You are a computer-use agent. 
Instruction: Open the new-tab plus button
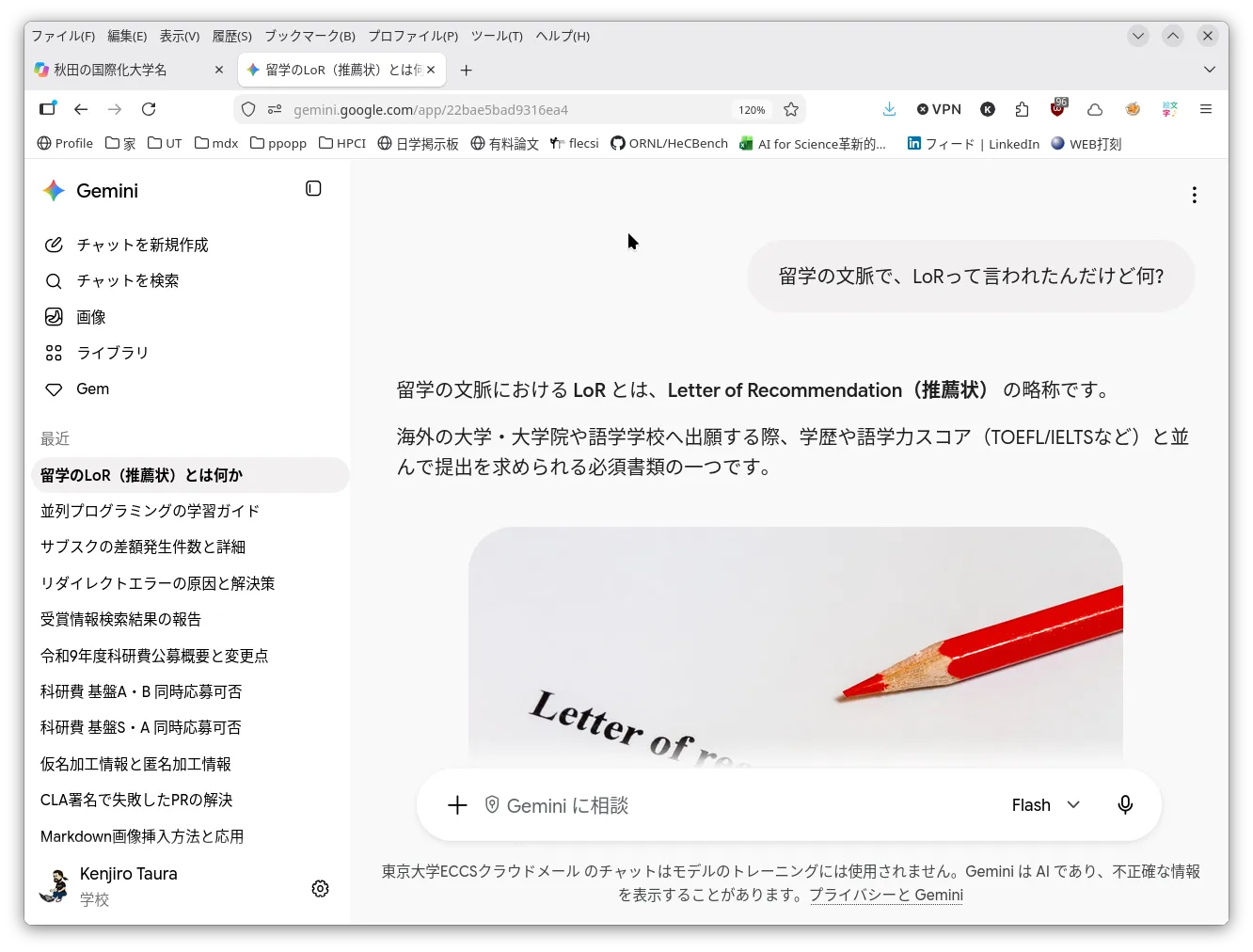(x=466, y=70)
